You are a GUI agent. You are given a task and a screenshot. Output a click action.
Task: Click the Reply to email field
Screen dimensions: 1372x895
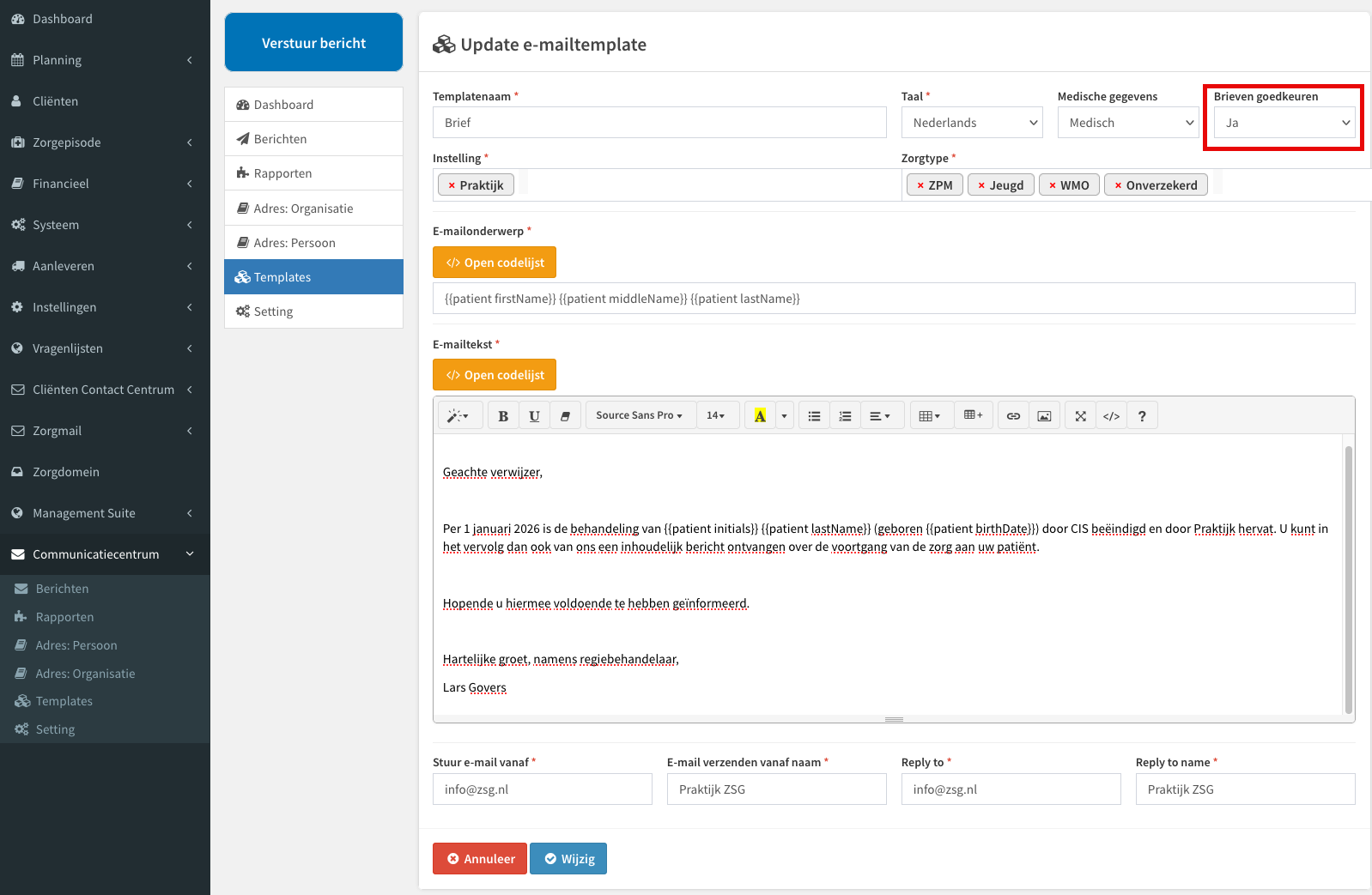tap(1011, 789)
